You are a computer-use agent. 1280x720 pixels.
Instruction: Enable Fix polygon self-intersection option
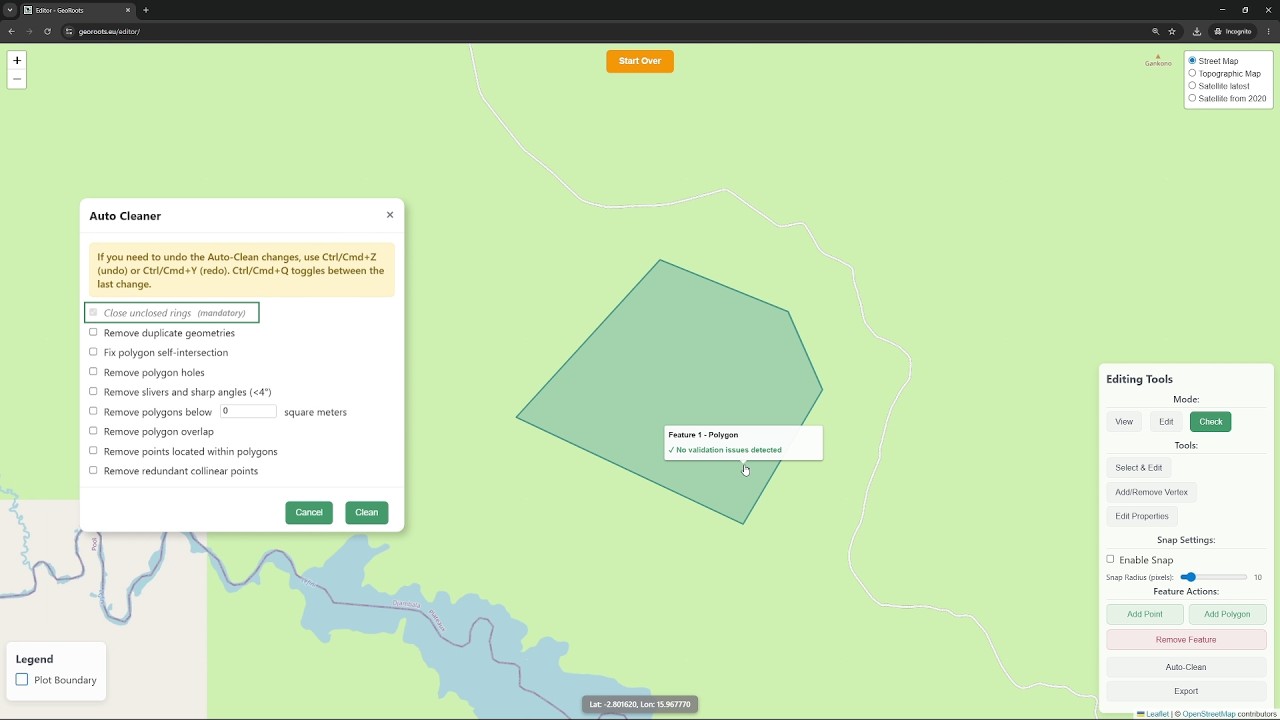[x=93, y=352]
